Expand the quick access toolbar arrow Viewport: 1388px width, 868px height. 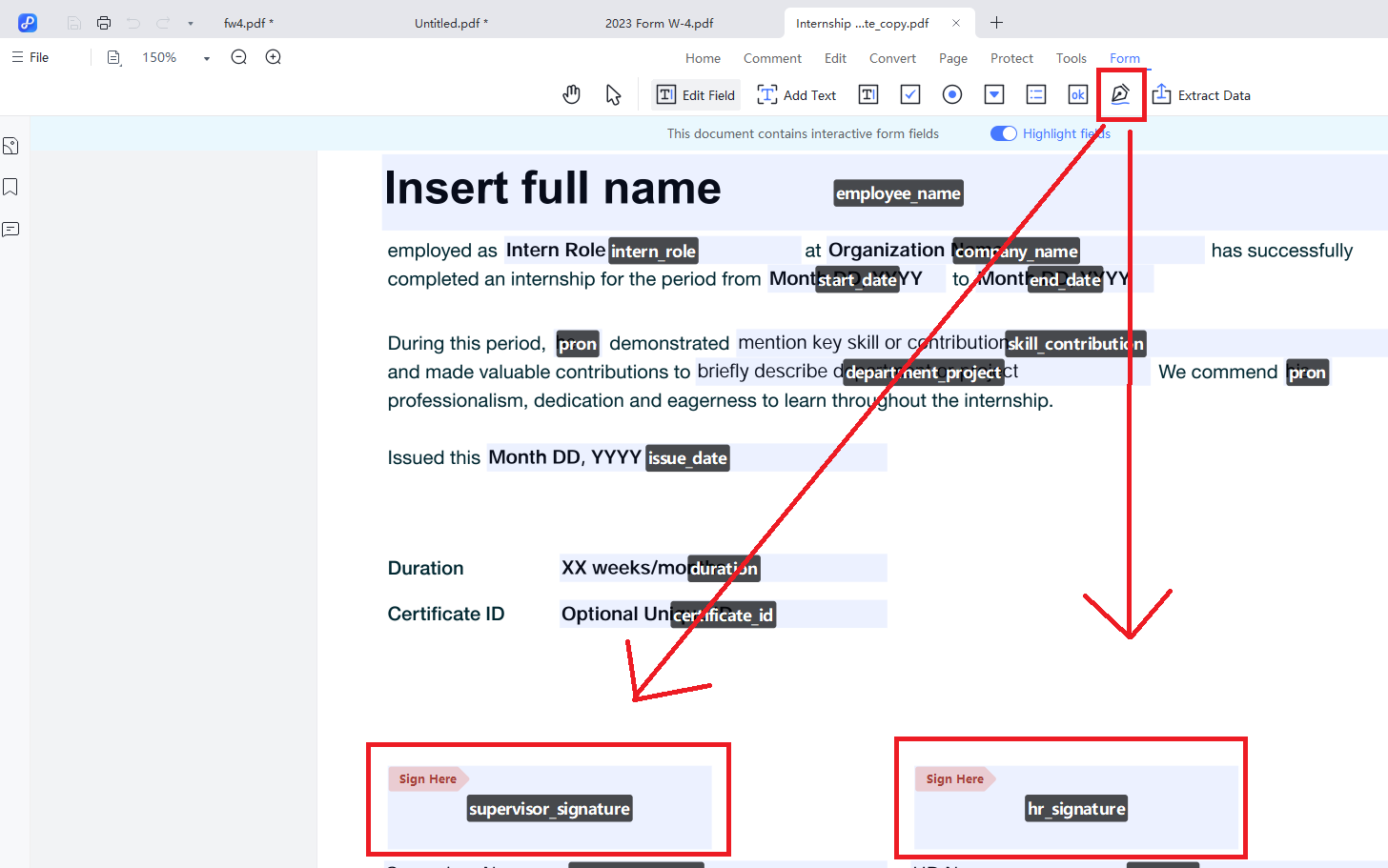(191, 23)
